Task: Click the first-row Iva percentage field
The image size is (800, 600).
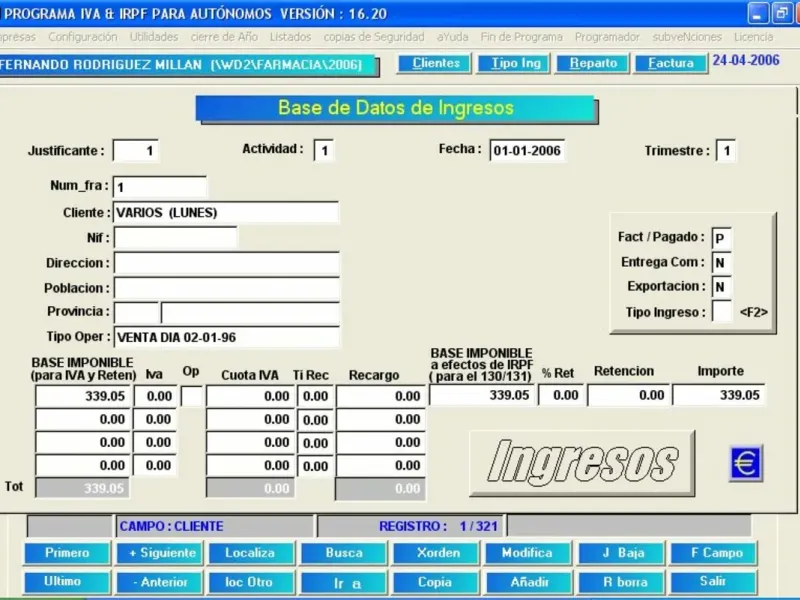Action: pyautogui.click(x=155, y=396)
